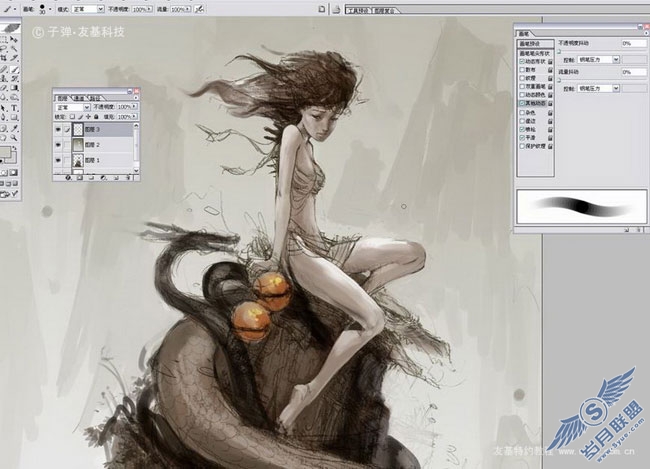Screen dimensions: 650x469
Task: Enable 杂色 noise checkbox
Action: [522, 113]
